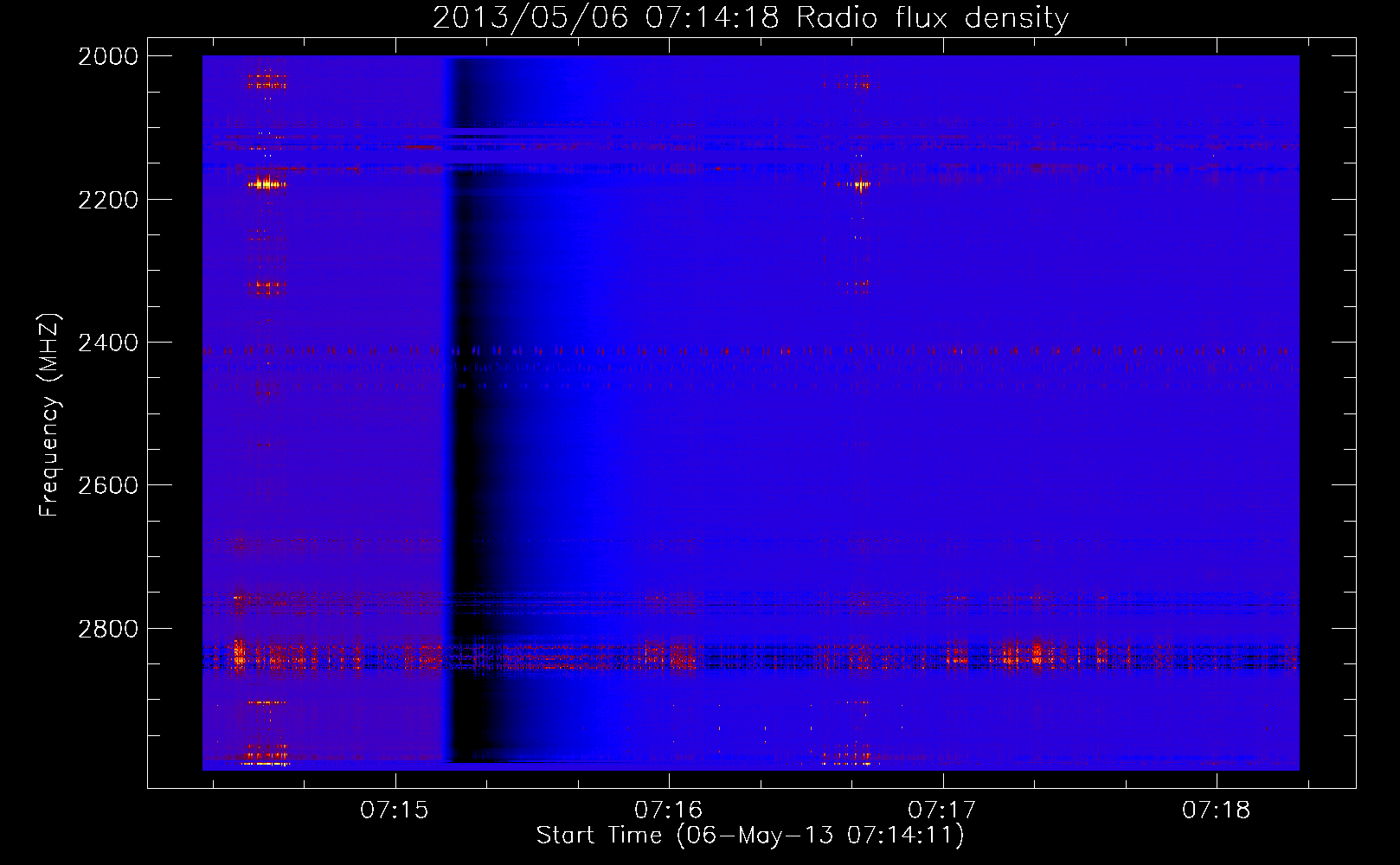Click the 'Frequency (MHZ)' axis label
Viewport: 1400px width, 865px height.
tap(49, 415)
